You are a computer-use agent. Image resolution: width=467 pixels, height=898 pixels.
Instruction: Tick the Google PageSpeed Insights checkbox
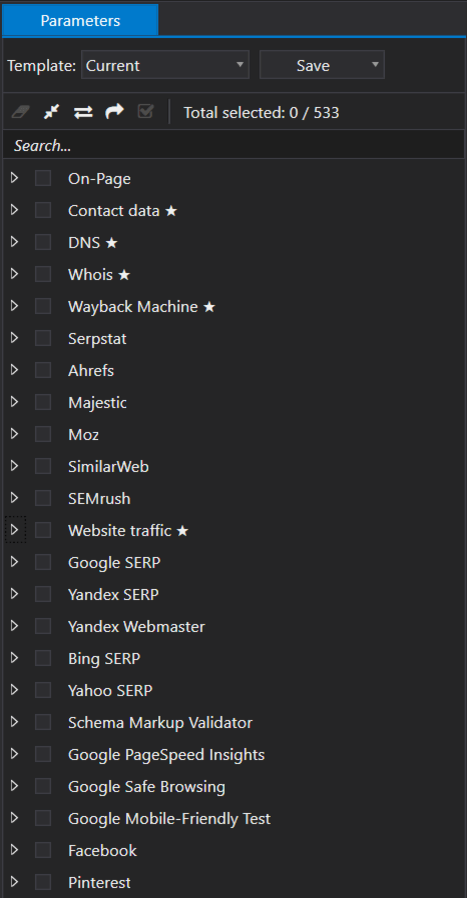click(43, 754)
